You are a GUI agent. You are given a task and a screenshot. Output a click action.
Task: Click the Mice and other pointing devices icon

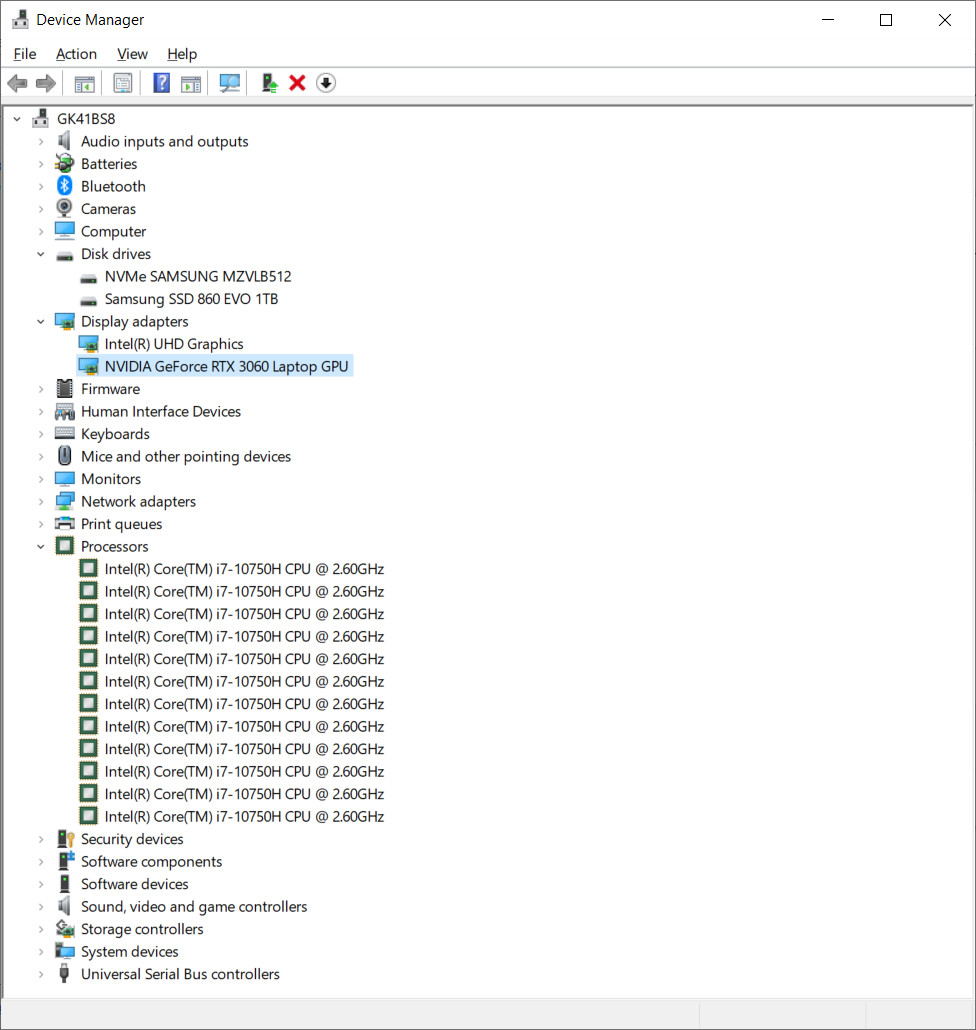(64, 456)
